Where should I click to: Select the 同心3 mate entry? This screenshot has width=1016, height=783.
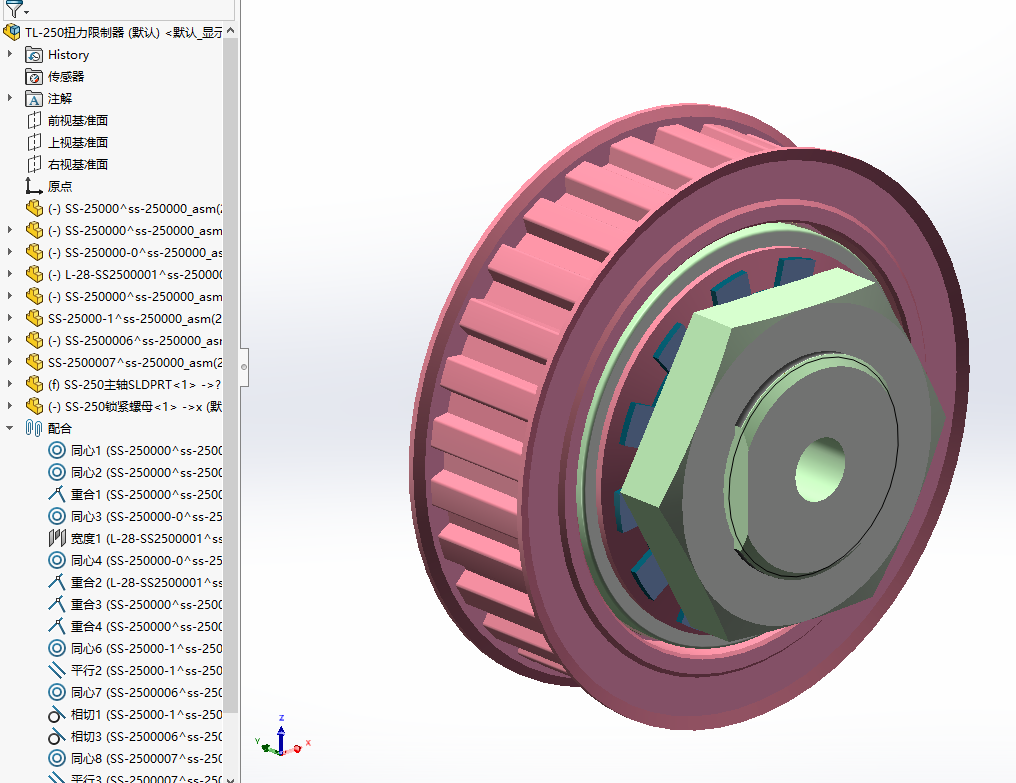click(x=135, y=517)
